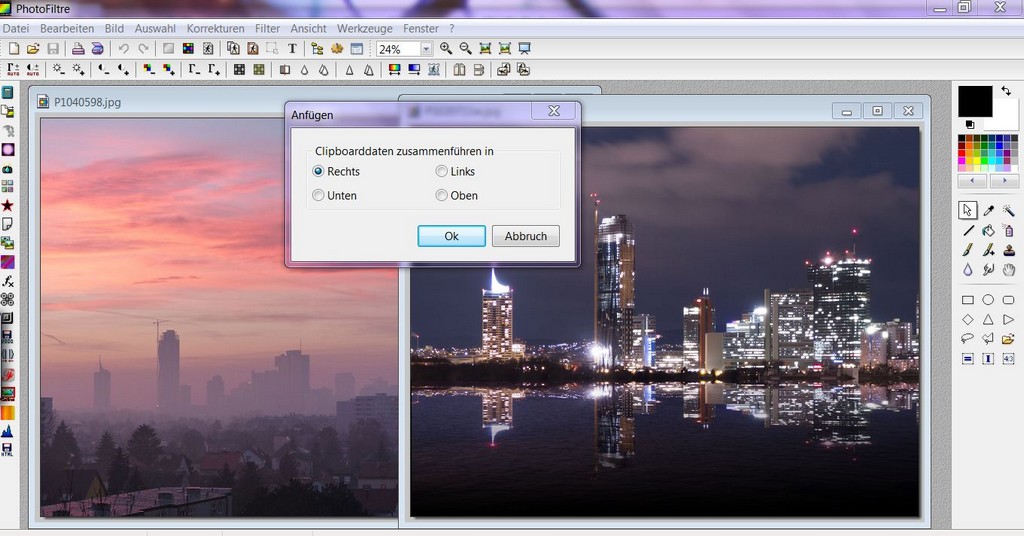Choose the Ellipse selection shape
This screenshot has width=1024, height=536.
988,300
